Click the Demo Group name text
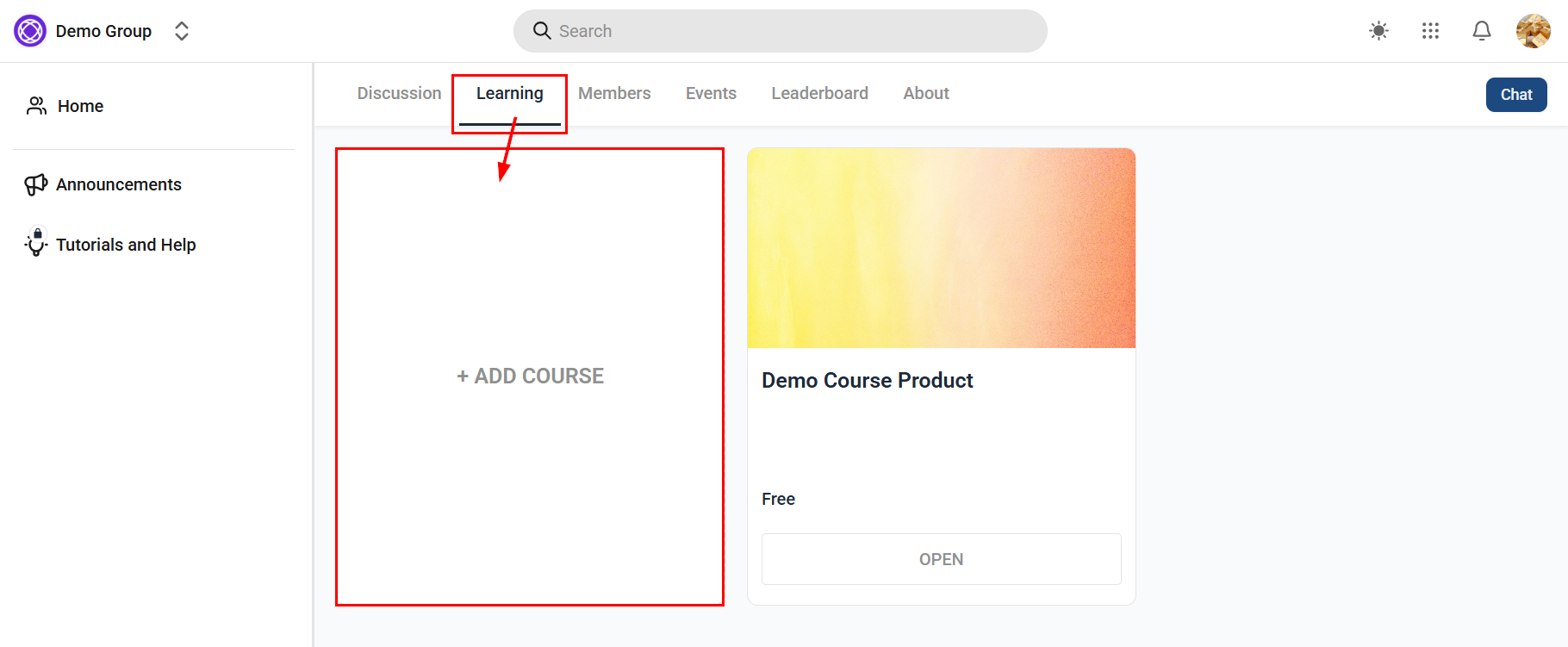This screenshot has height=647, width=1568. 103,31
